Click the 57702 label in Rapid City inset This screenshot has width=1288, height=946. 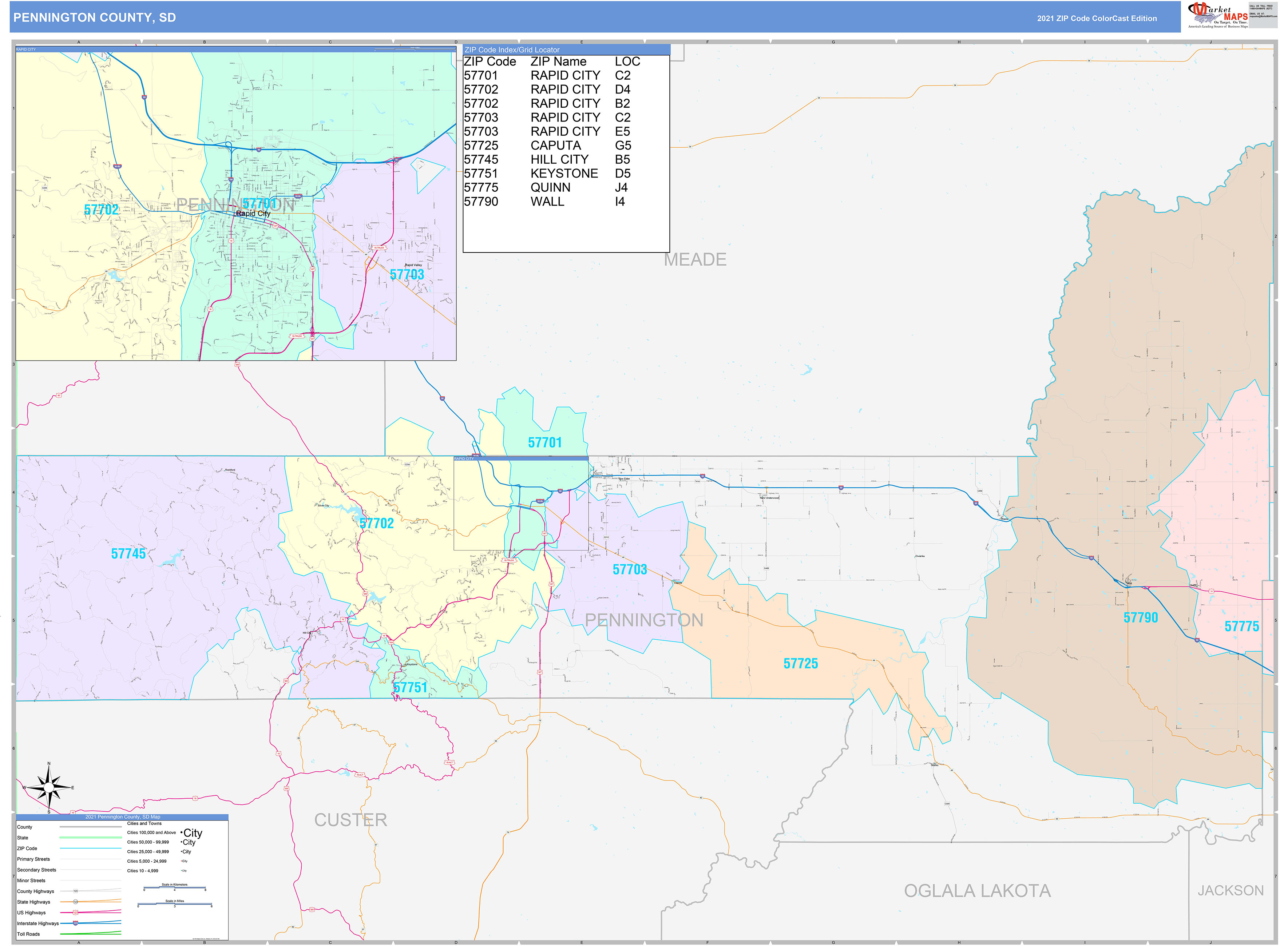click(x=102, y=210)
